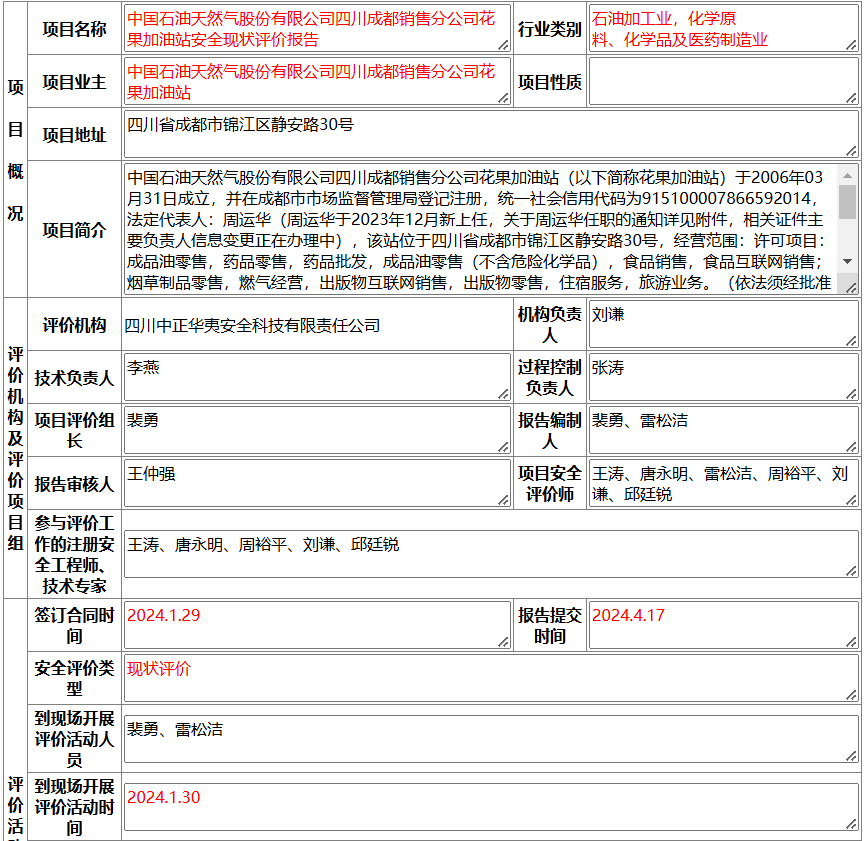Click the 项目地址 field with 静安路30号

492,134
